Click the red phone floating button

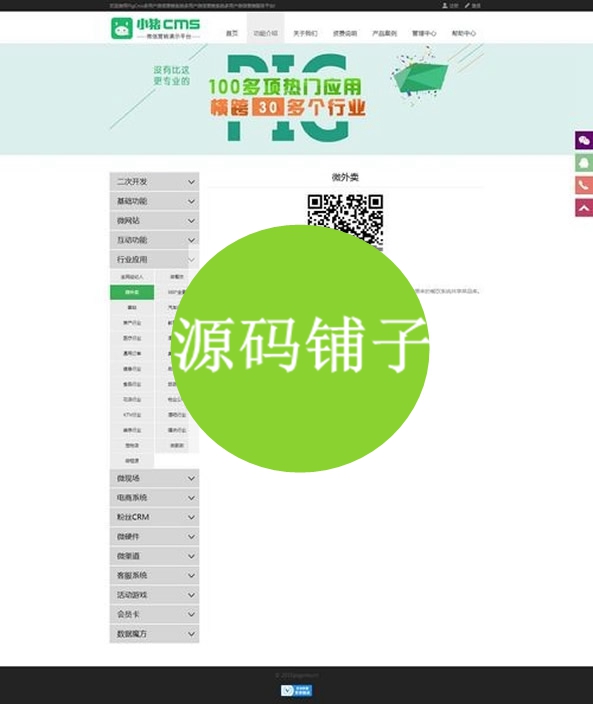pos(584,185)
